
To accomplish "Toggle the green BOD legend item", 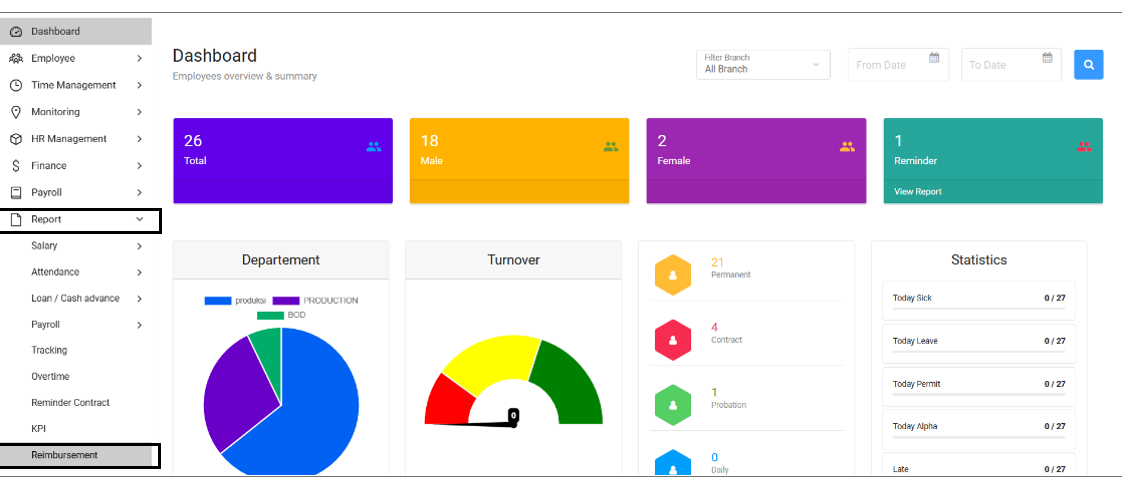I will (280, 315).
